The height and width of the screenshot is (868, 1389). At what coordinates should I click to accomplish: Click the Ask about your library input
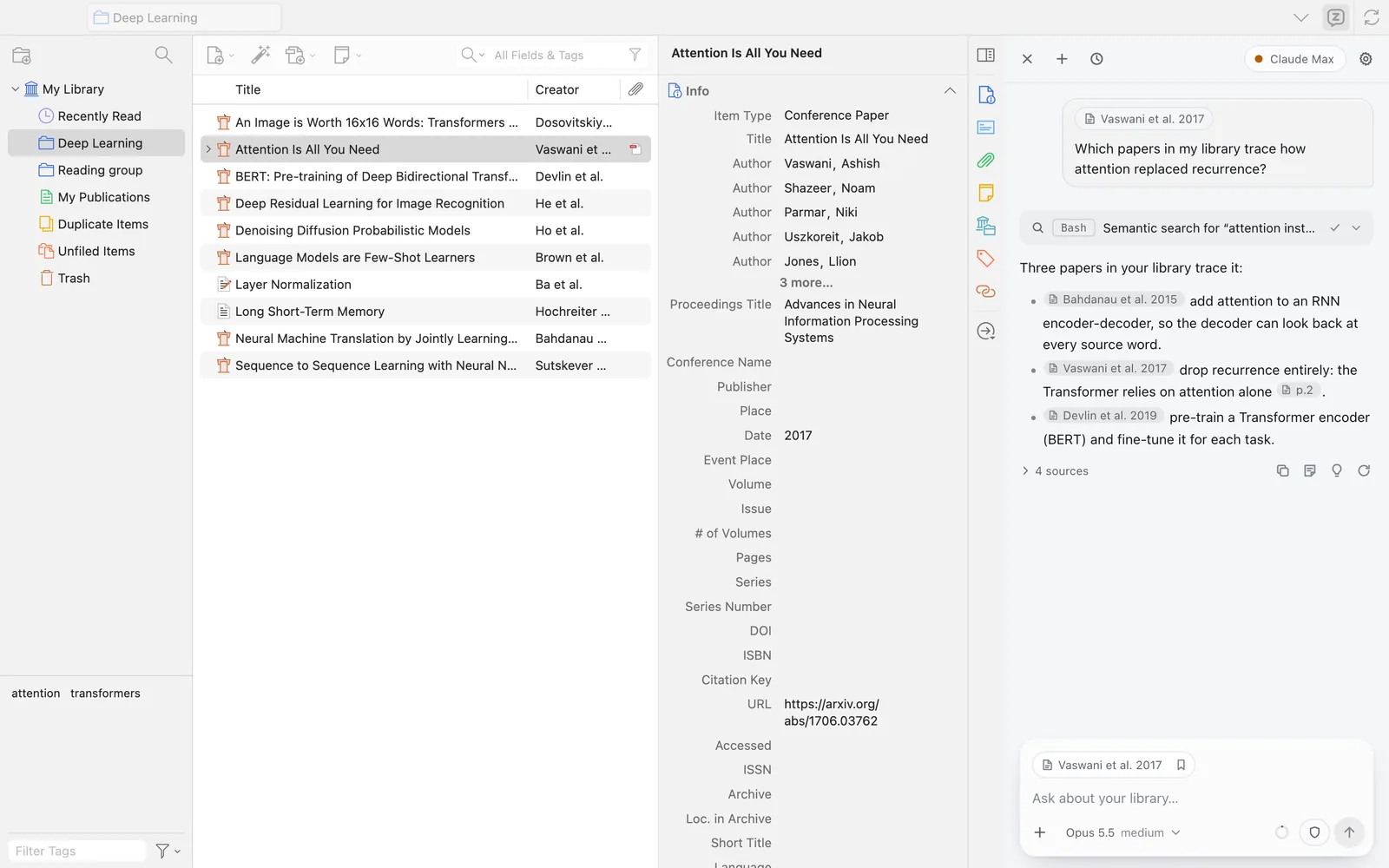click(x=1196, y=798)
